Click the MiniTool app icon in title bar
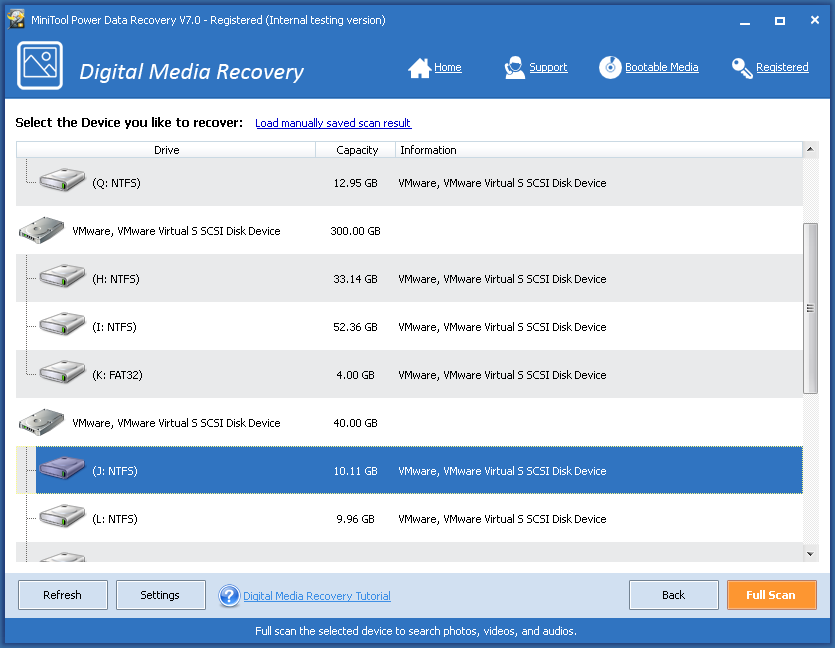Viewport: 835px width, 648px height. (x=16, y=20)
